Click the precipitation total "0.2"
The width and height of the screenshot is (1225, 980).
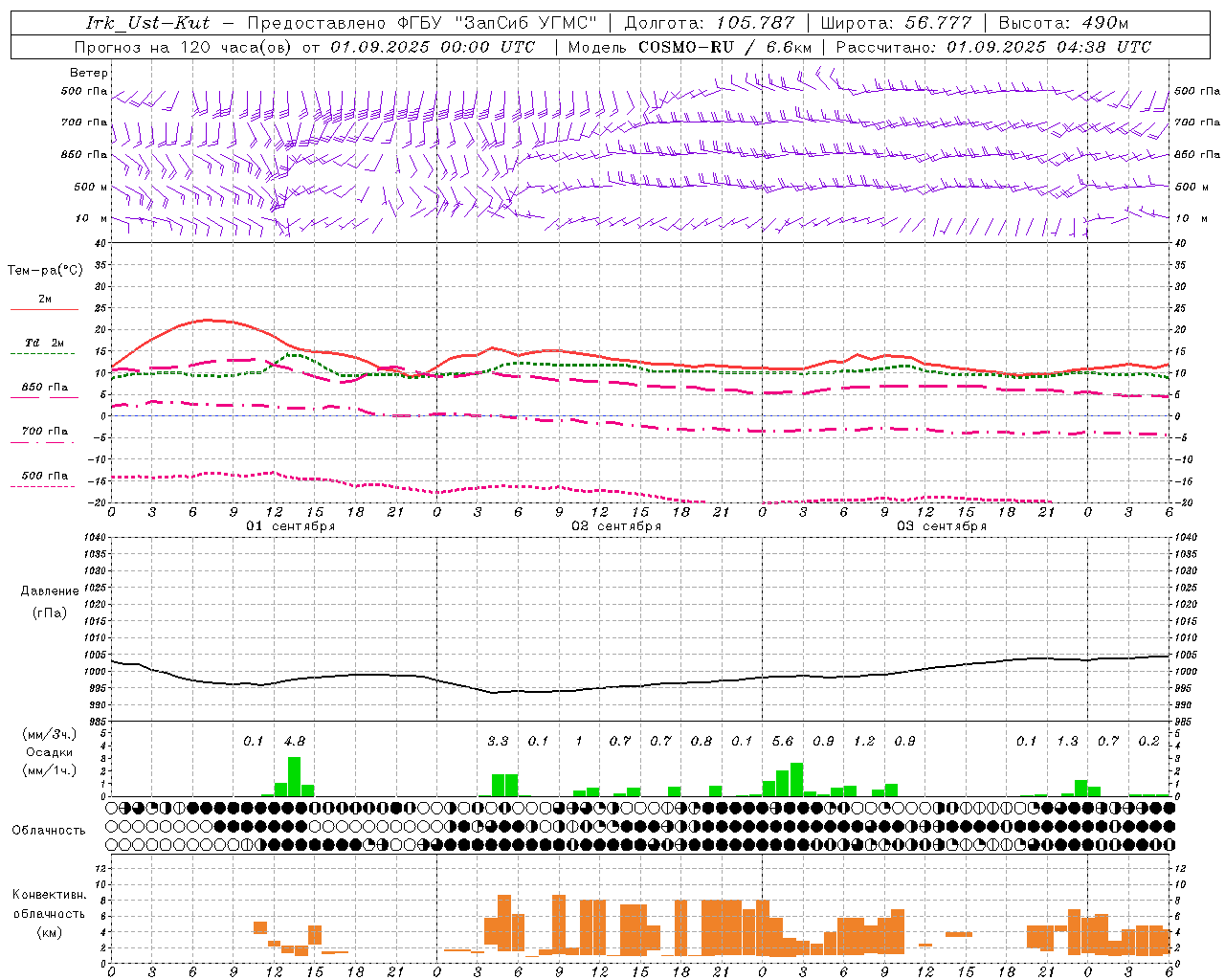click(x=1148, y=742)
